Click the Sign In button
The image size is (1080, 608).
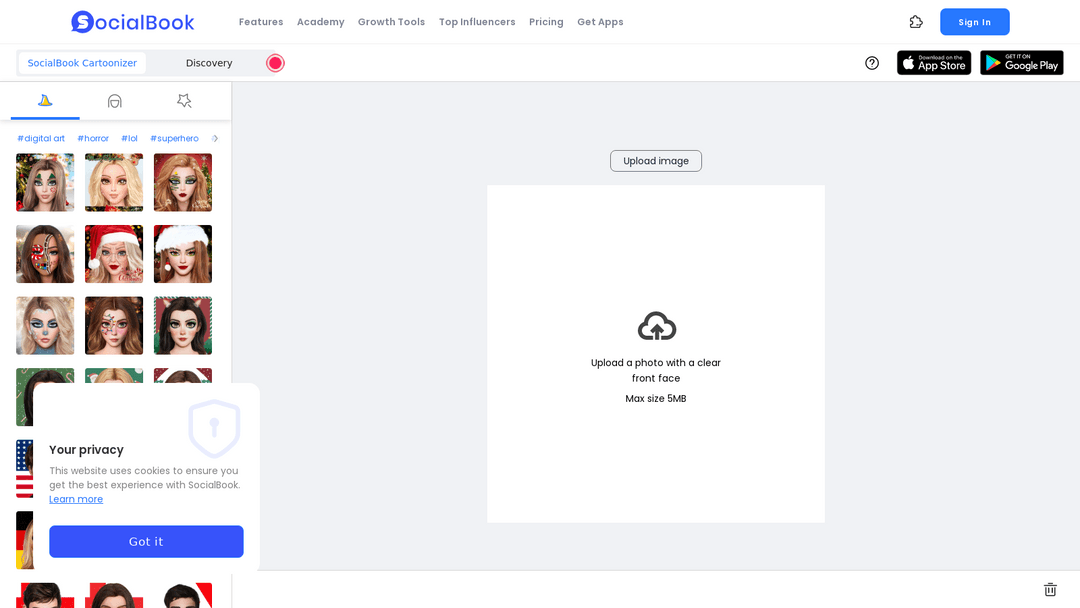pyautogui.click(x=975, y=22)
